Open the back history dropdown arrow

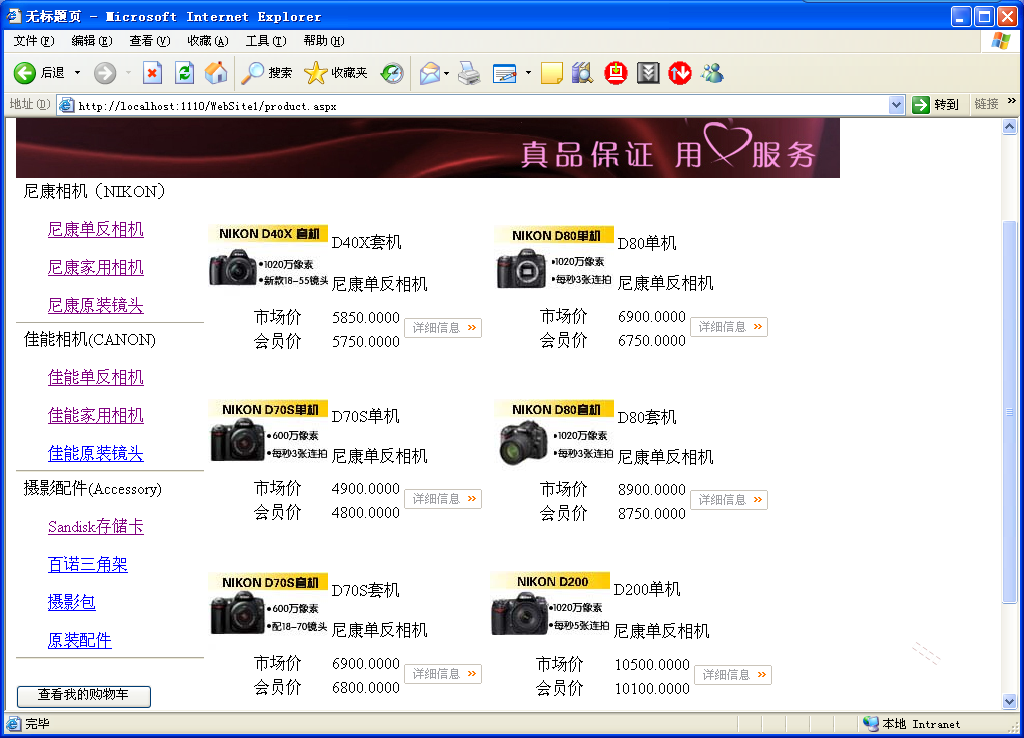click(x=77, y=72)
